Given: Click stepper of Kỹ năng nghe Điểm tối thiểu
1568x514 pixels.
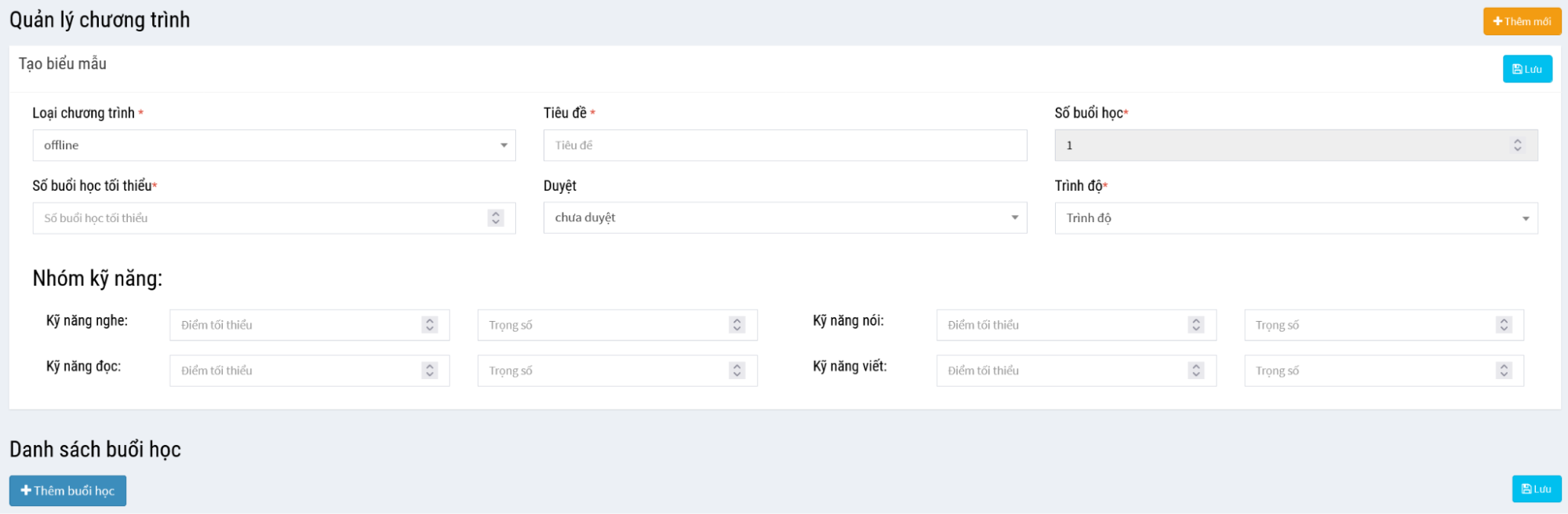Looking at the screenshot, I should click(429, 325).
